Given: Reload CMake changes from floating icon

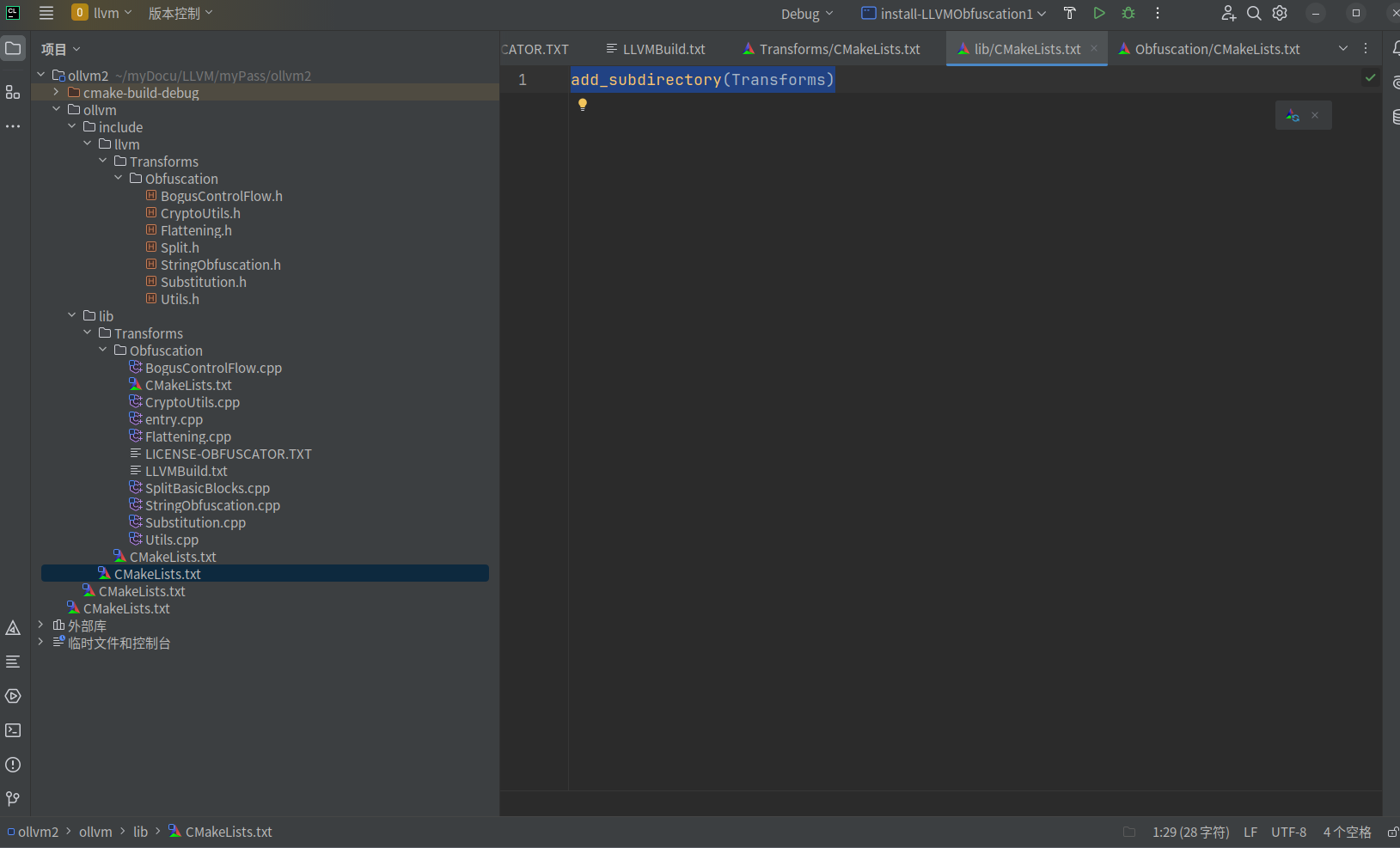Looking at the screenshot, I should (x=1293, y=115).
